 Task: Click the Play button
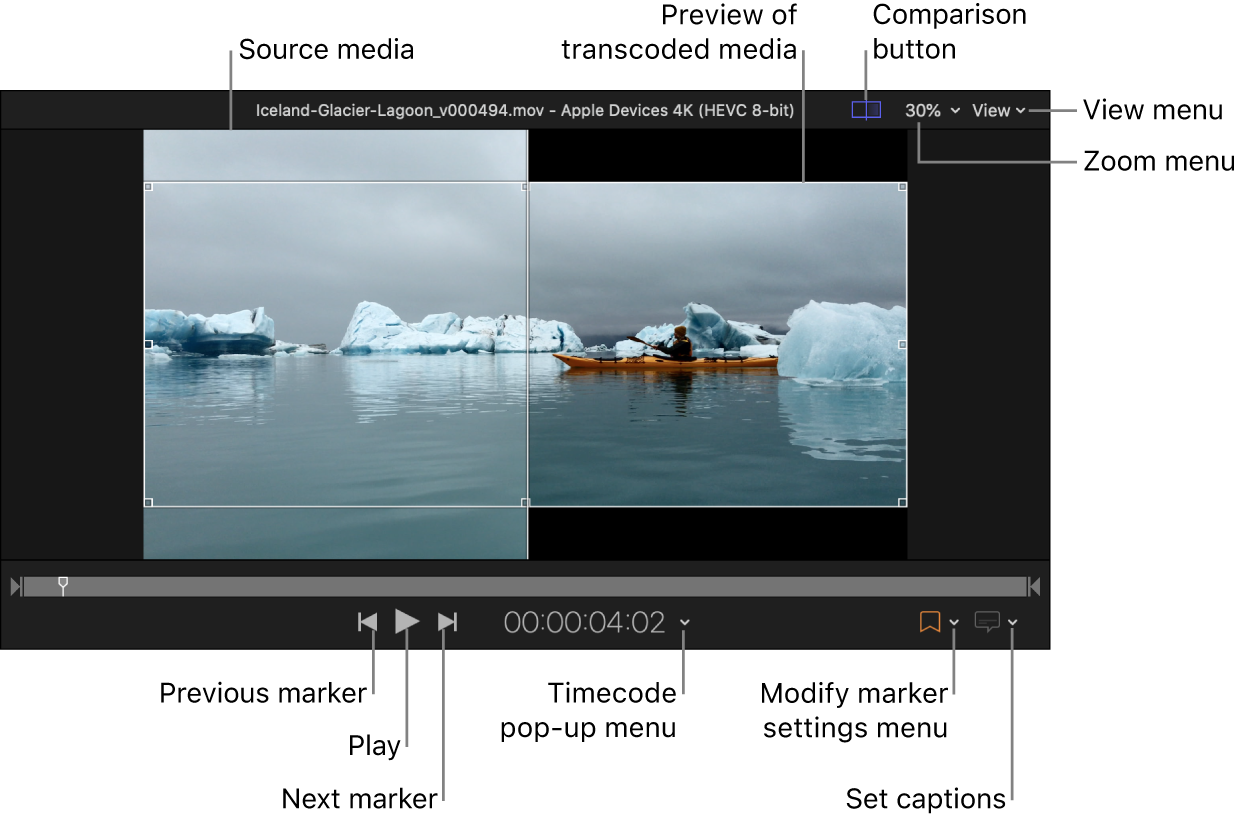[x=406, y=622]
